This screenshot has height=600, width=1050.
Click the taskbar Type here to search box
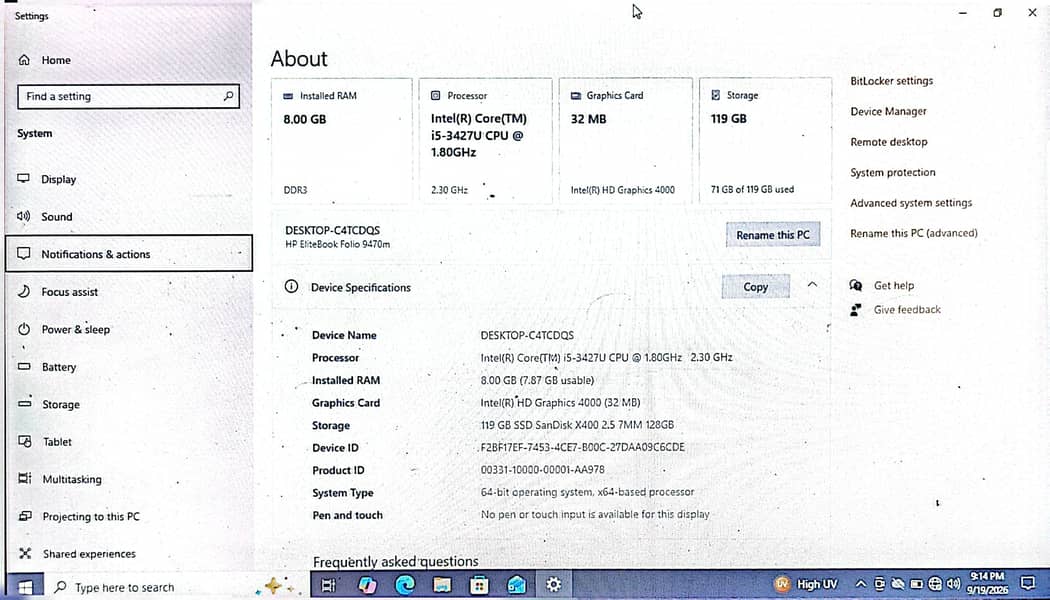click(x=149, y=587)
